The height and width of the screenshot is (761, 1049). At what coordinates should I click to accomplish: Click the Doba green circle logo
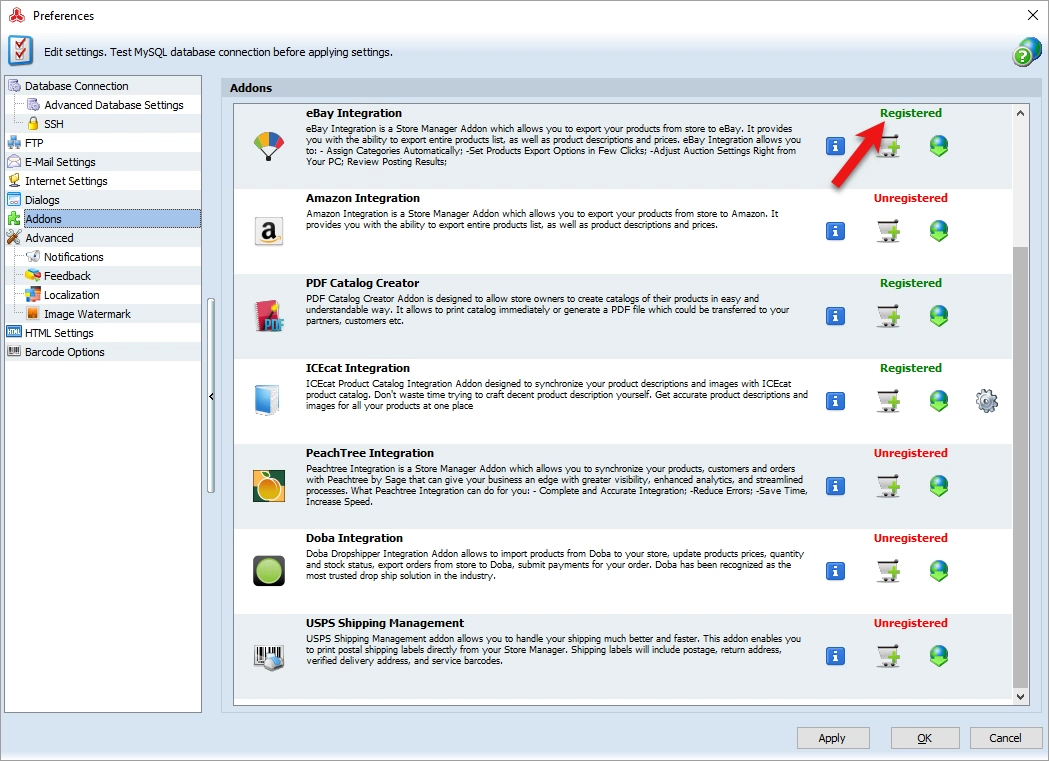point(269,570)
